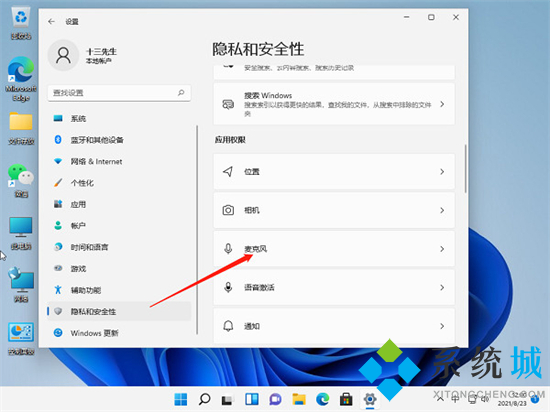Click the camera icon

coord(228,210)
